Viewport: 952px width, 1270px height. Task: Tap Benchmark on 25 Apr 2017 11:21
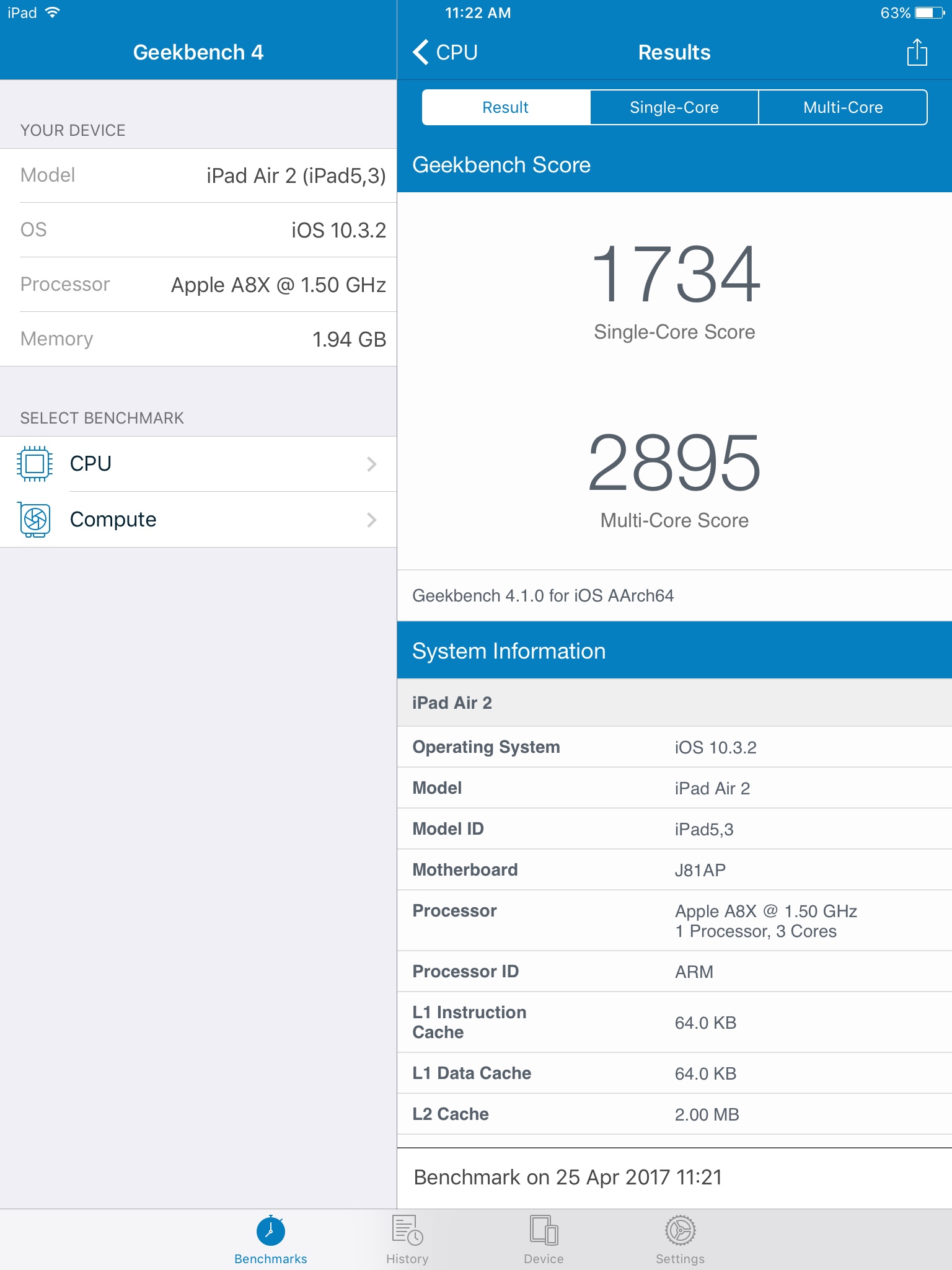(x=568, y=1177)
